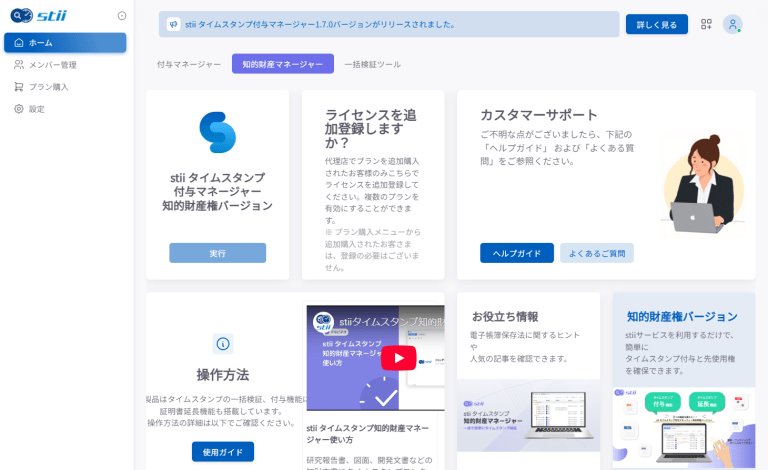This screenshot has width=768, height=470.
Task: Open the 使用ガイド button
Action: point(223,452)
